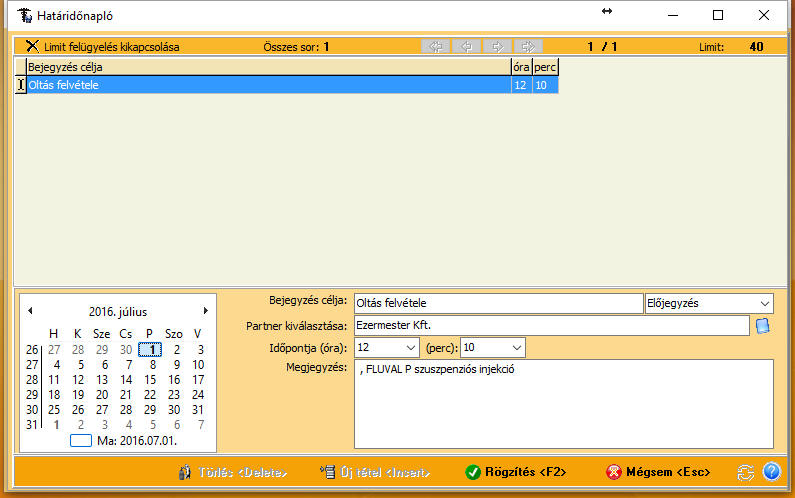
Task: Click the Bejegyzés célja column header
Action: (269, 67)
